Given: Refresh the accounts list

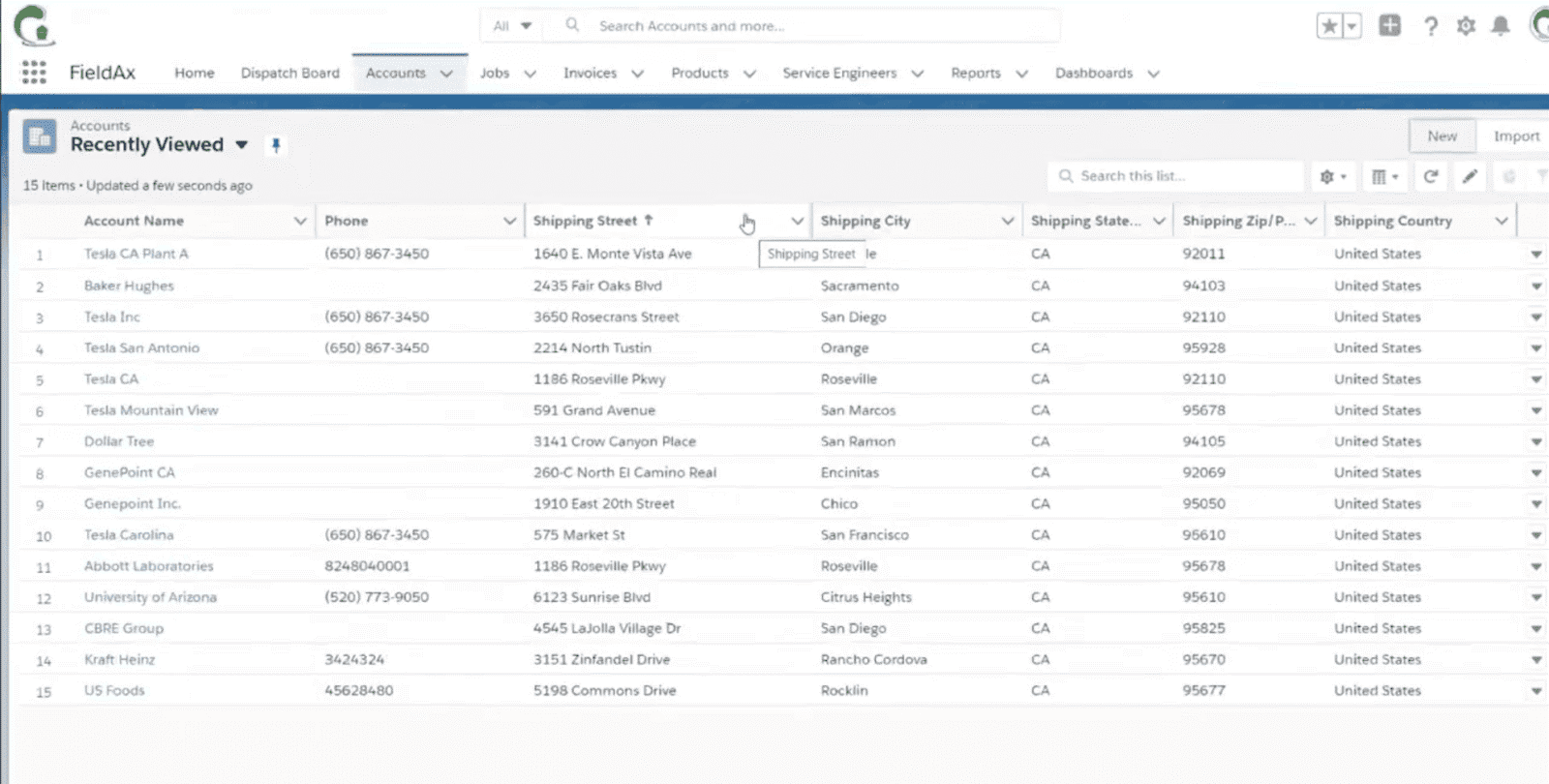Looking at the screenshot, I should click(1431, 176).
